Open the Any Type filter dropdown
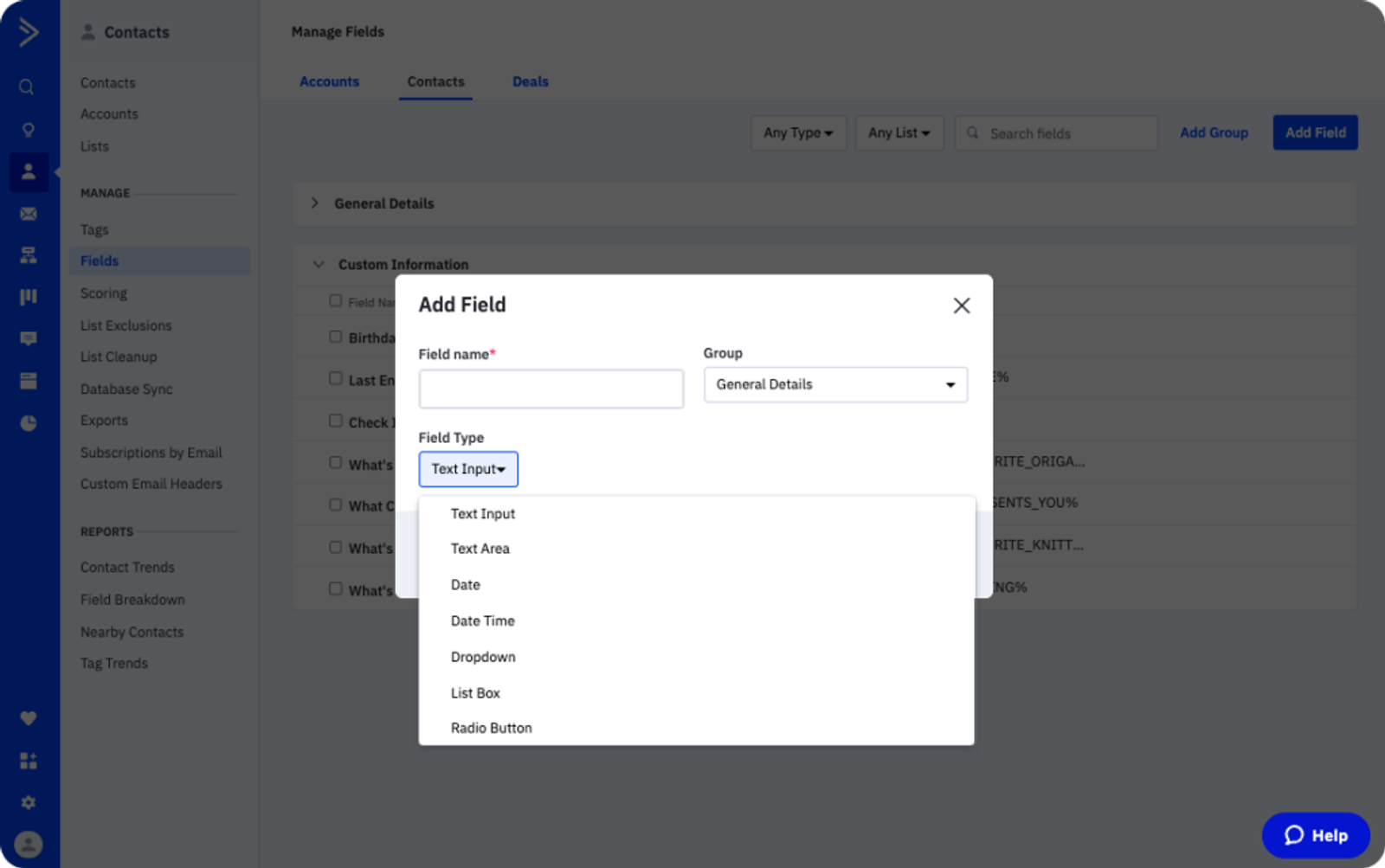The height and width of the screenshot is (868, 1385). pos(797,133)
